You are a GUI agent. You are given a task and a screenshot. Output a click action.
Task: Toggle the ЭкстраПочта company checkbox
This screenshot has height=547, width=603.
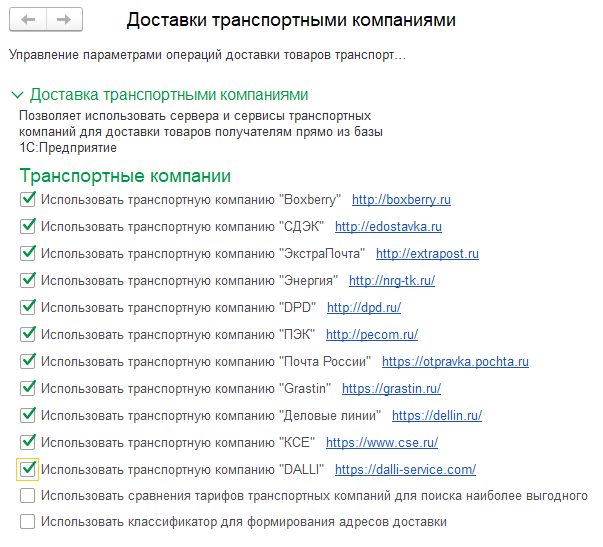tap(28, 253)
